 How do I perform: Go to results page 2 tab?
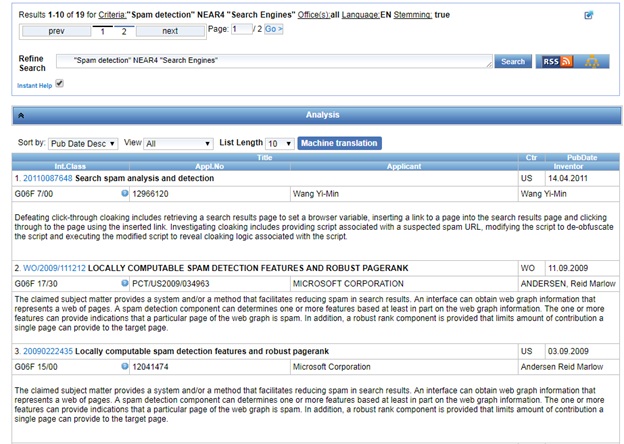tap(124, 31)
